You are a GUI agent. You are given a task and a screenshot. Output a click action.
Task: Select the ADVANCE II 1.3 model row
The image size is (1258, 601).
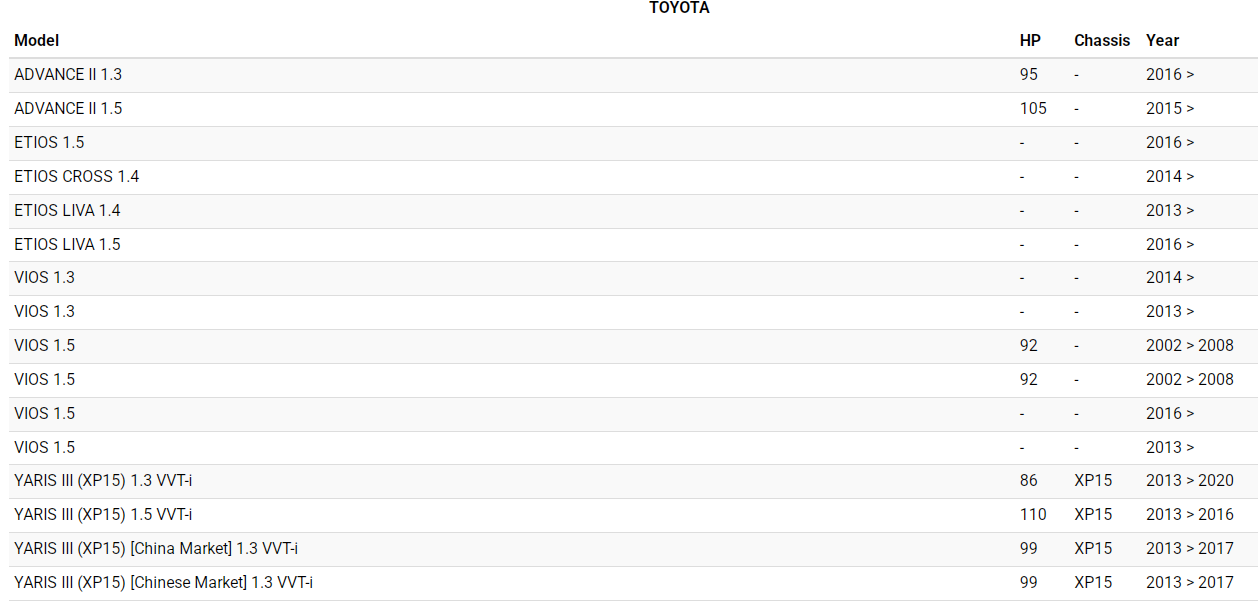coord(68,75)
